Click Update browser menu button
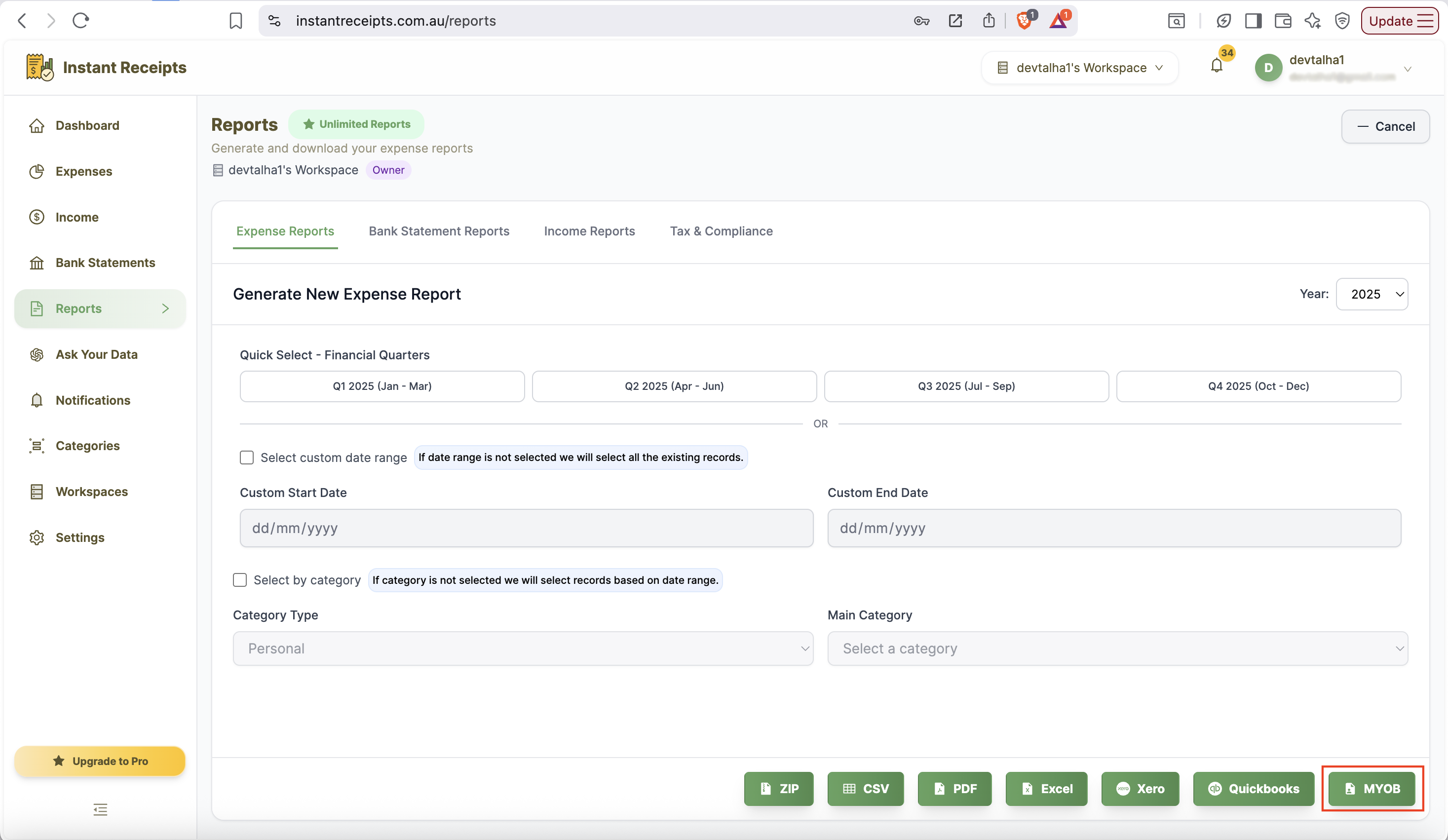 click(1399, 21)
